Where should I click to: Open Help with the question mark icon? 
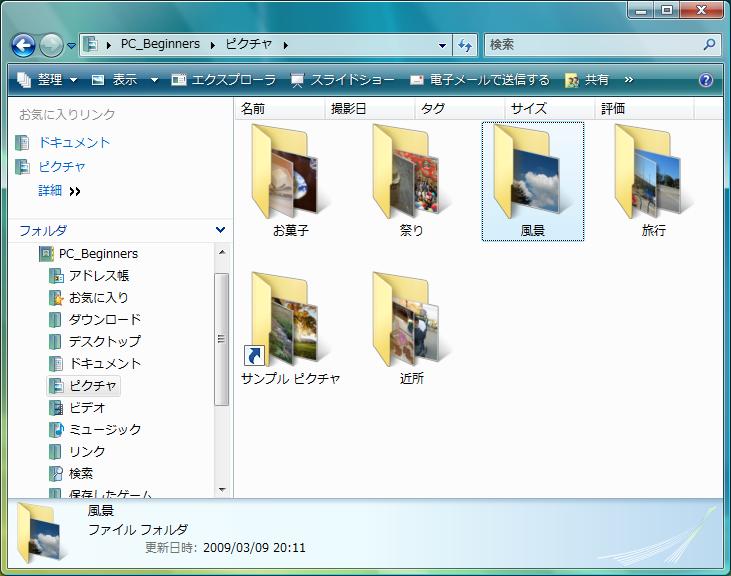click(x=706, y=80)
